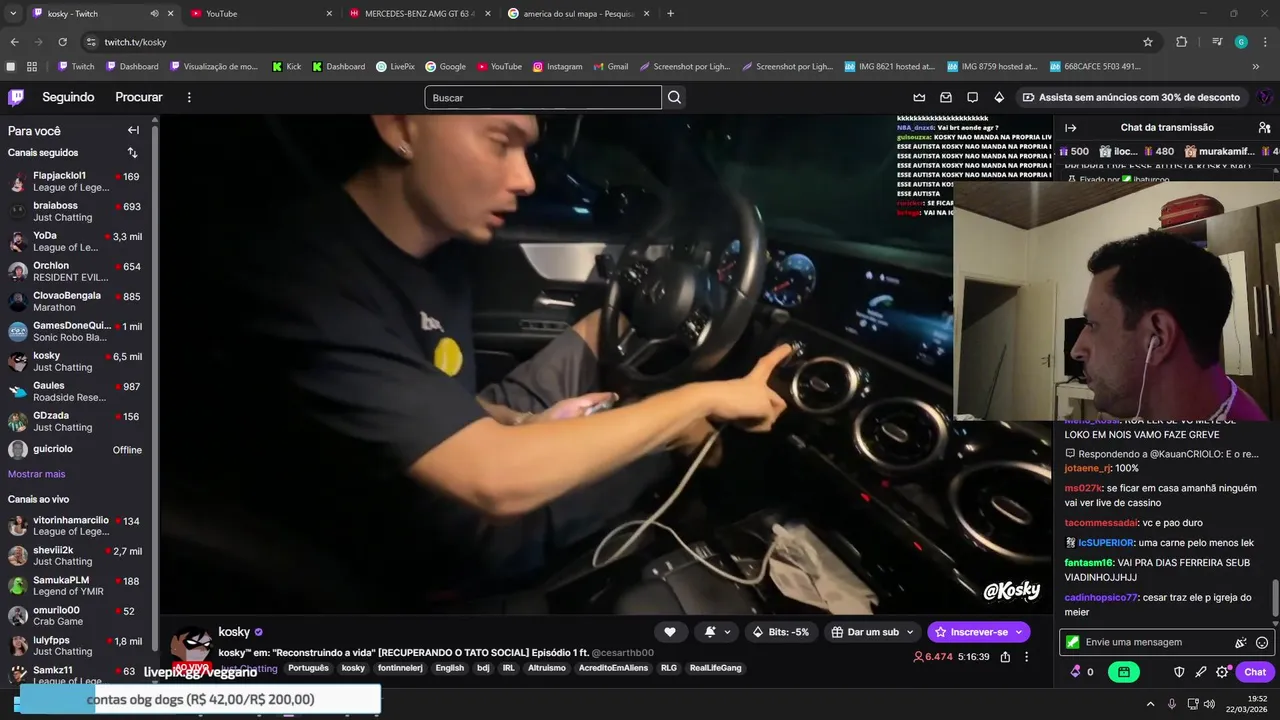Click green chest claim bonus button
Viewport: 1280px width, 720px height.
tap(1124, 672)
